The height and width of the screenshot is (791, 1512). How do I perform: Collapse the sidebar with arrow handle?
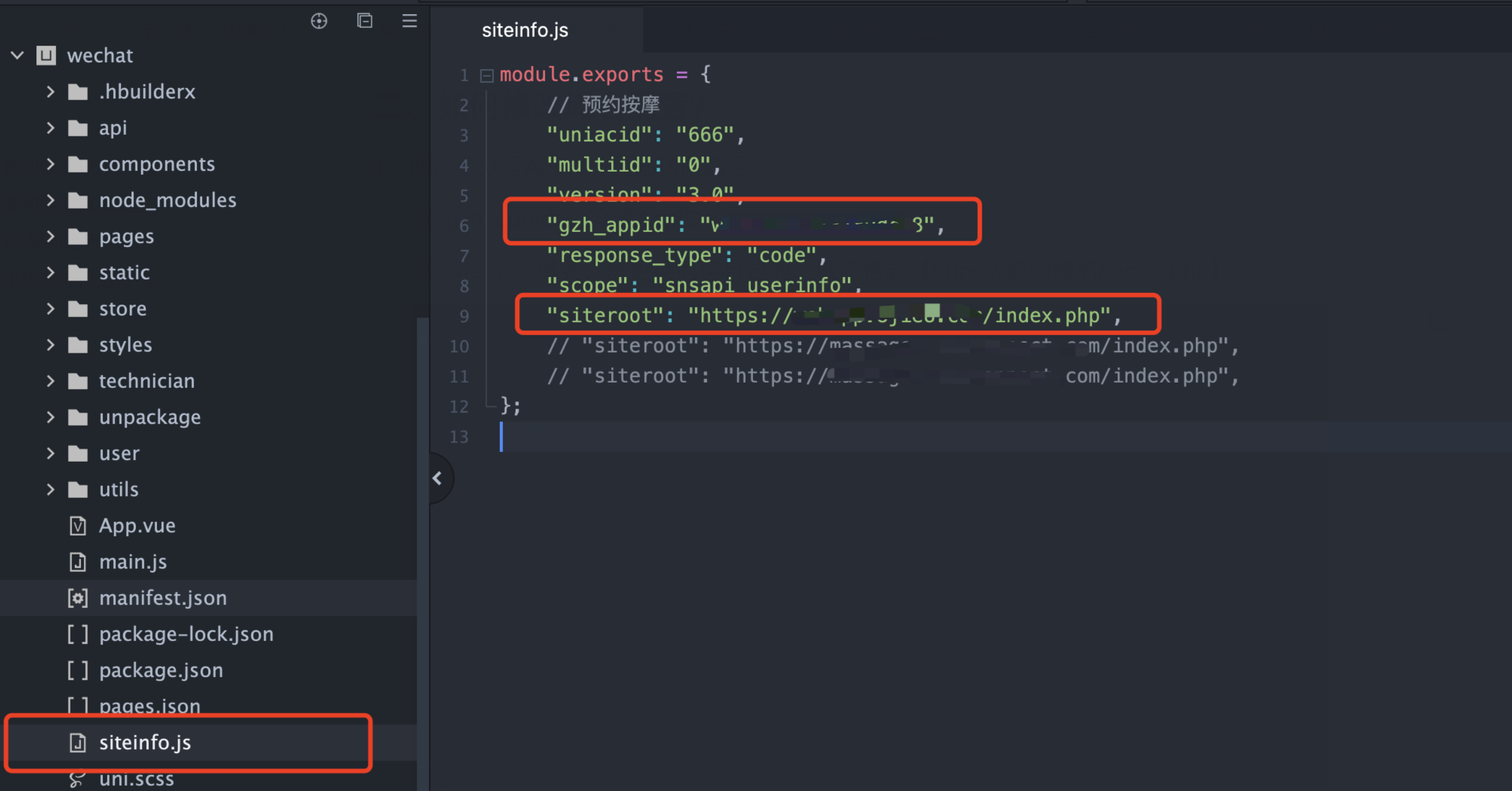[x=437, y=479]
